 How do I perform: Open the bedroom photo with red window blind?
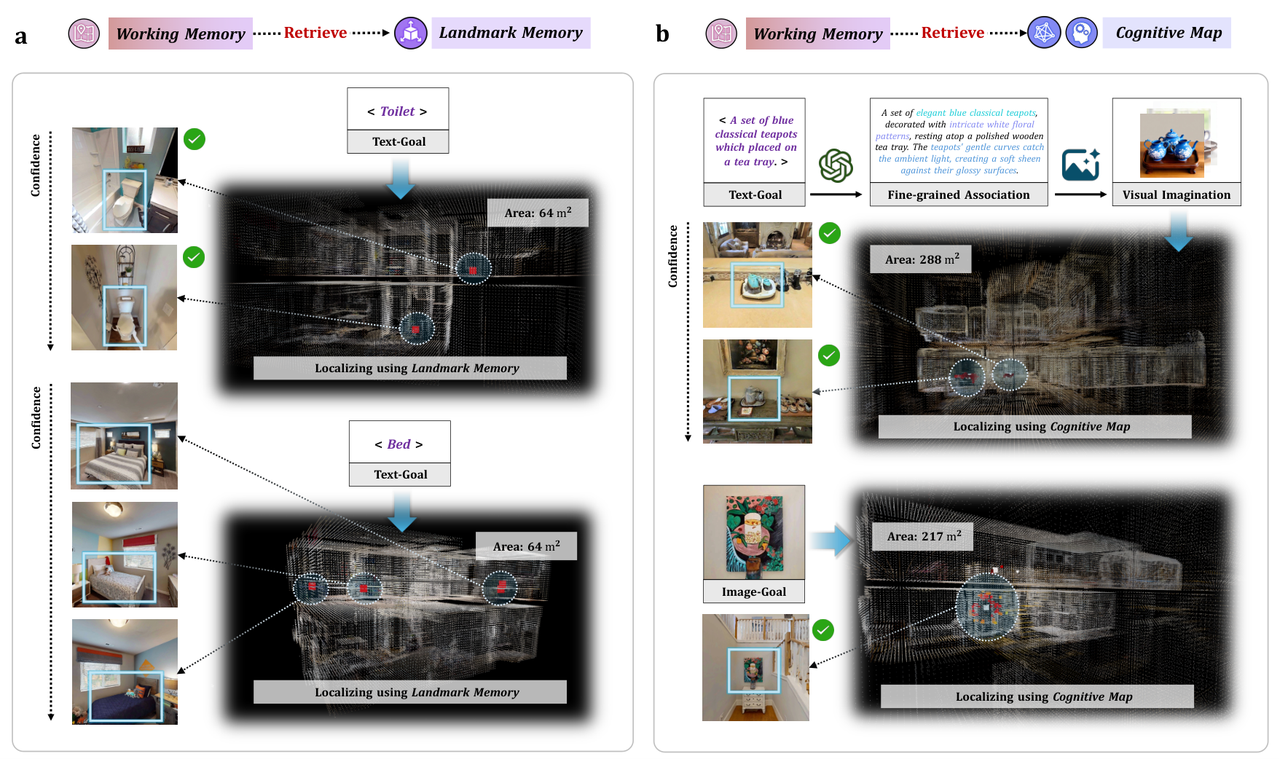tap(125, 554)
